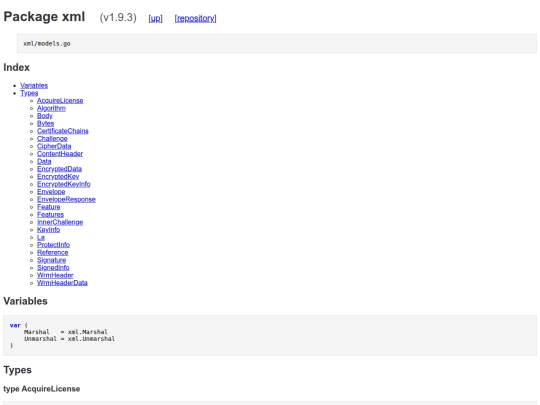This screenshot has width=540, height=405.
Task: Select the Feature link in the index
Action: point(49,207)
